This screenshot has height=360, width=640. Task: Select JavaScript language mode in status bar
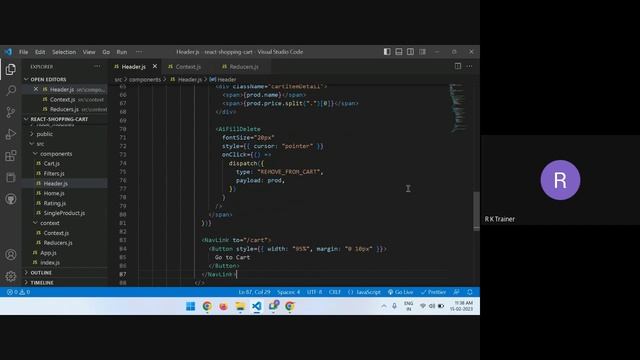point(364,292)
